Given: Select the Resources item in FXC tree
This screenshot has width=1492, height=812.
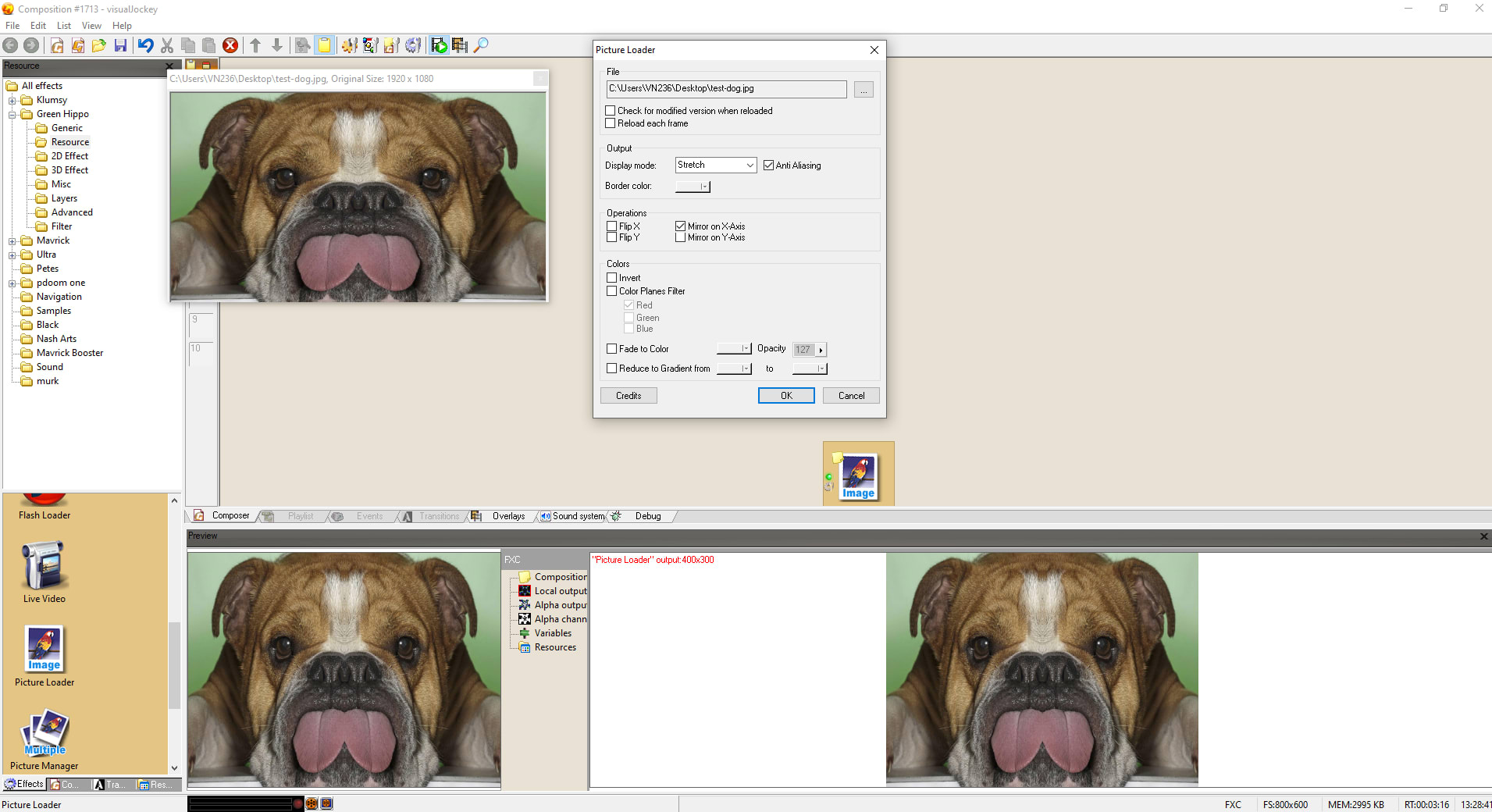Looking at the screenshot, I should tap(555, 647).
